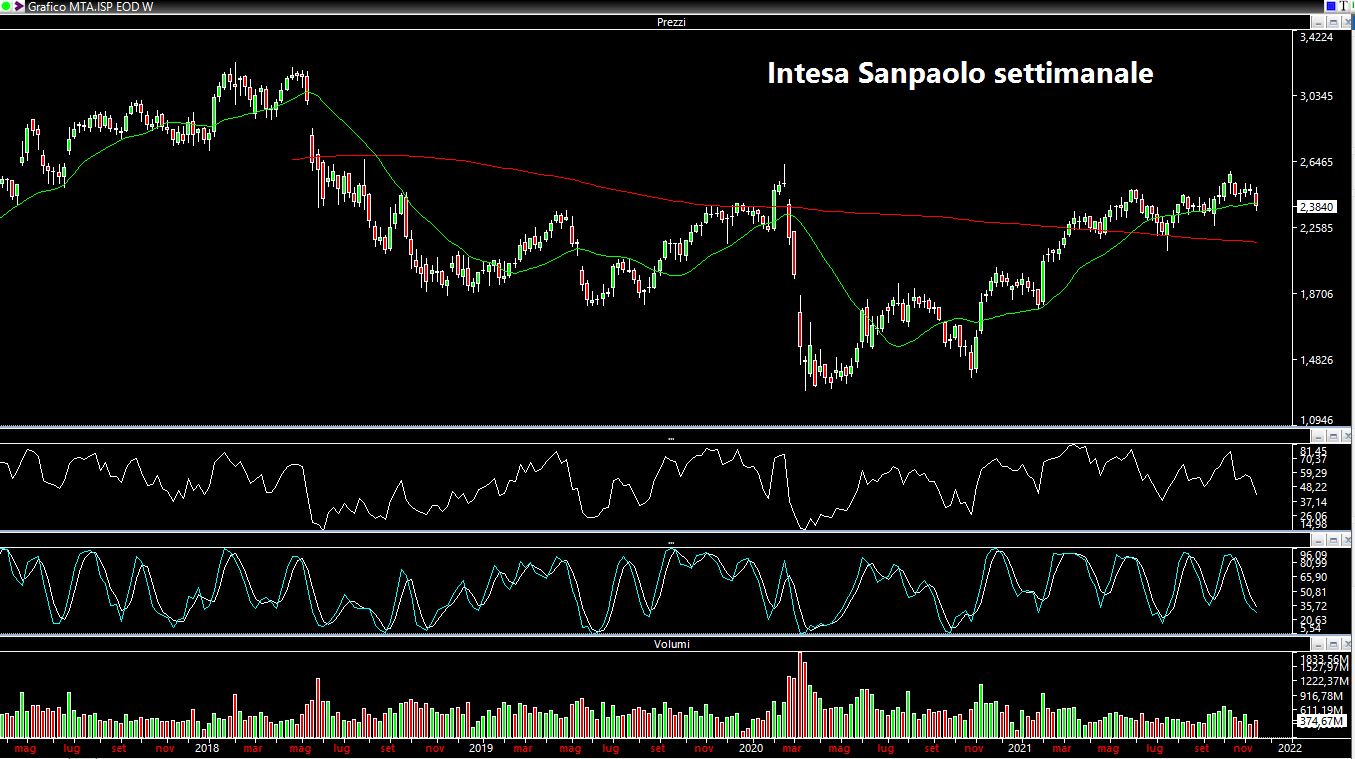Maximize the Prezzi chart panel
Screen dimensions: 1355x759
(1331, 22)
